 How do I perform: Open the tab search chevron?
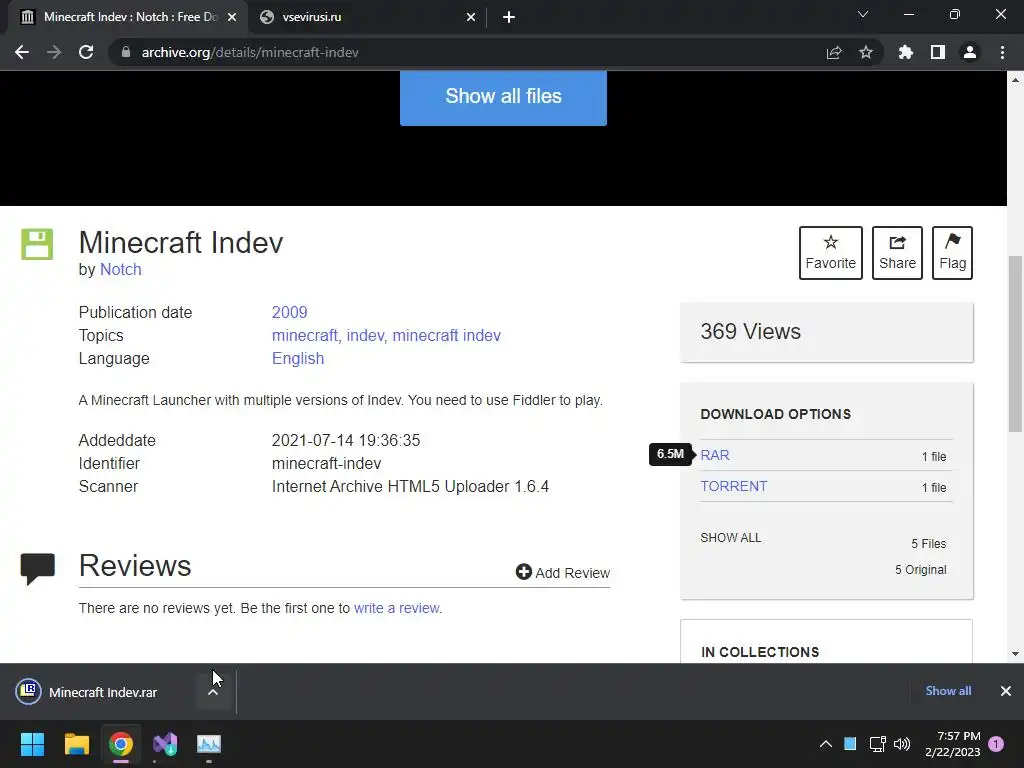click(863, 14)
